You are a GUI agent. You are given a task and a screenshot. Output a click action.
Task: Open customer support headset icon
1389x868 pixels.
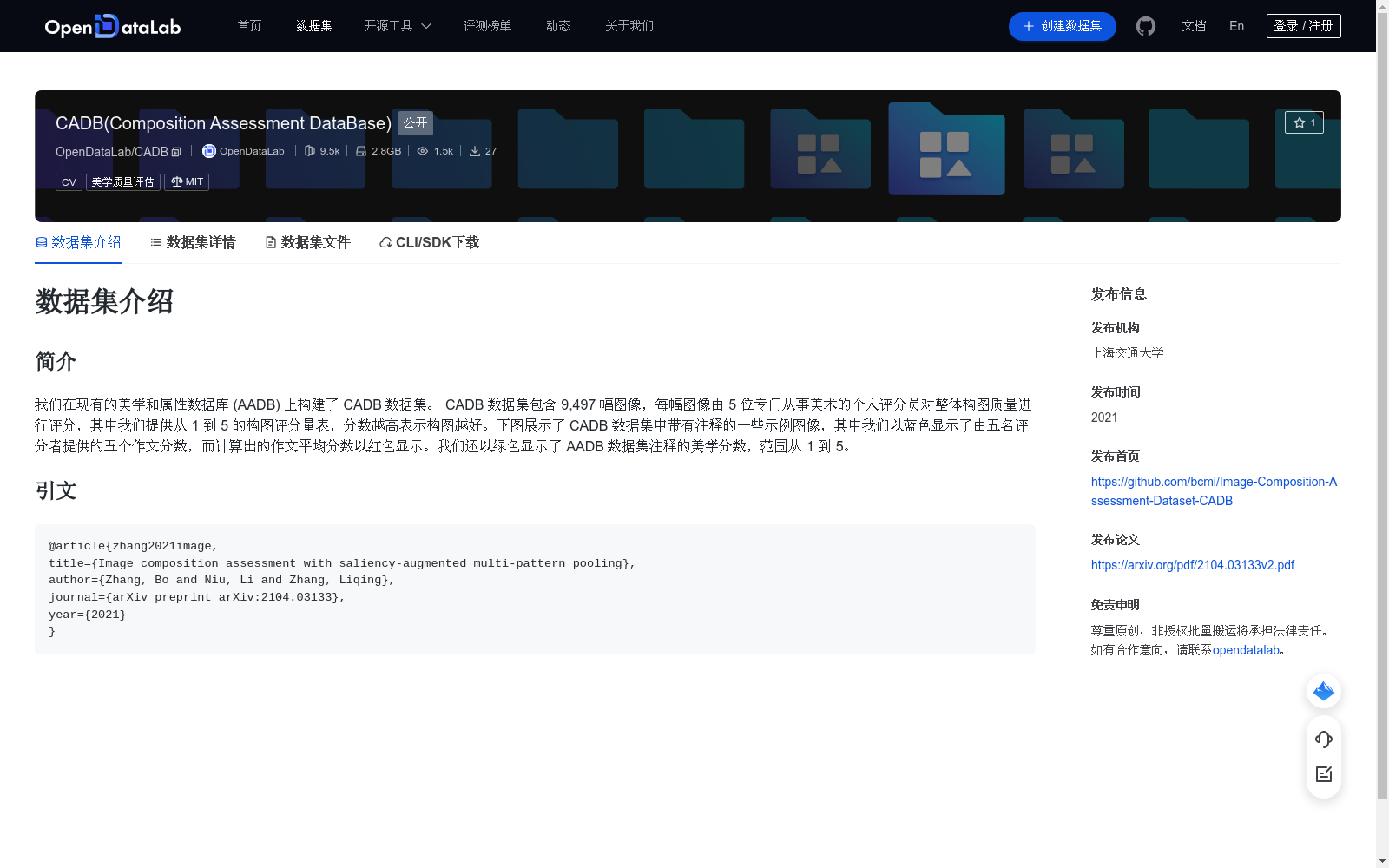(x=1324, y=740)
